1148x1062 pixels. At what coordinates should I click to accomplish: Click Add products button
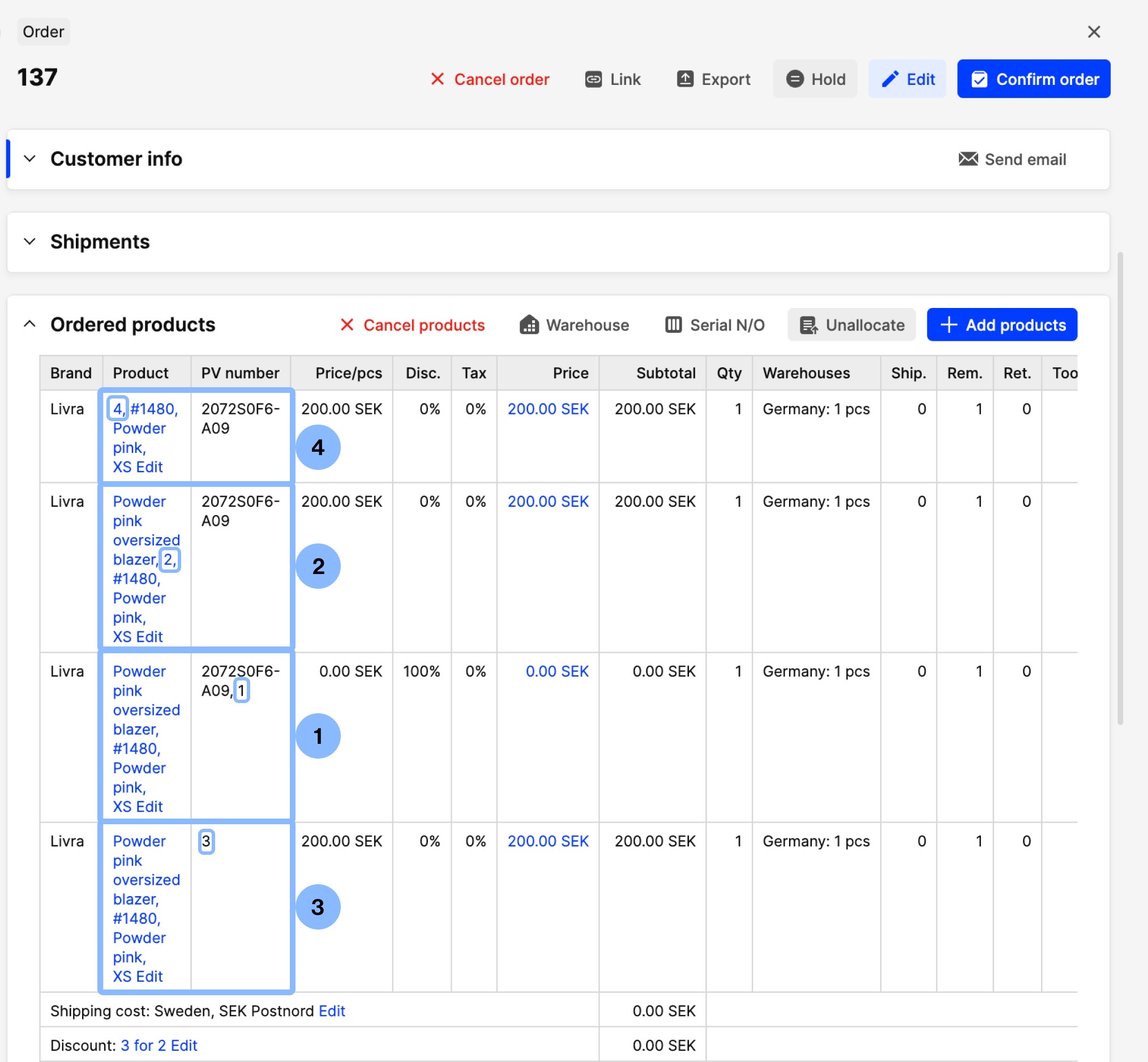(x=1001, y=325)
